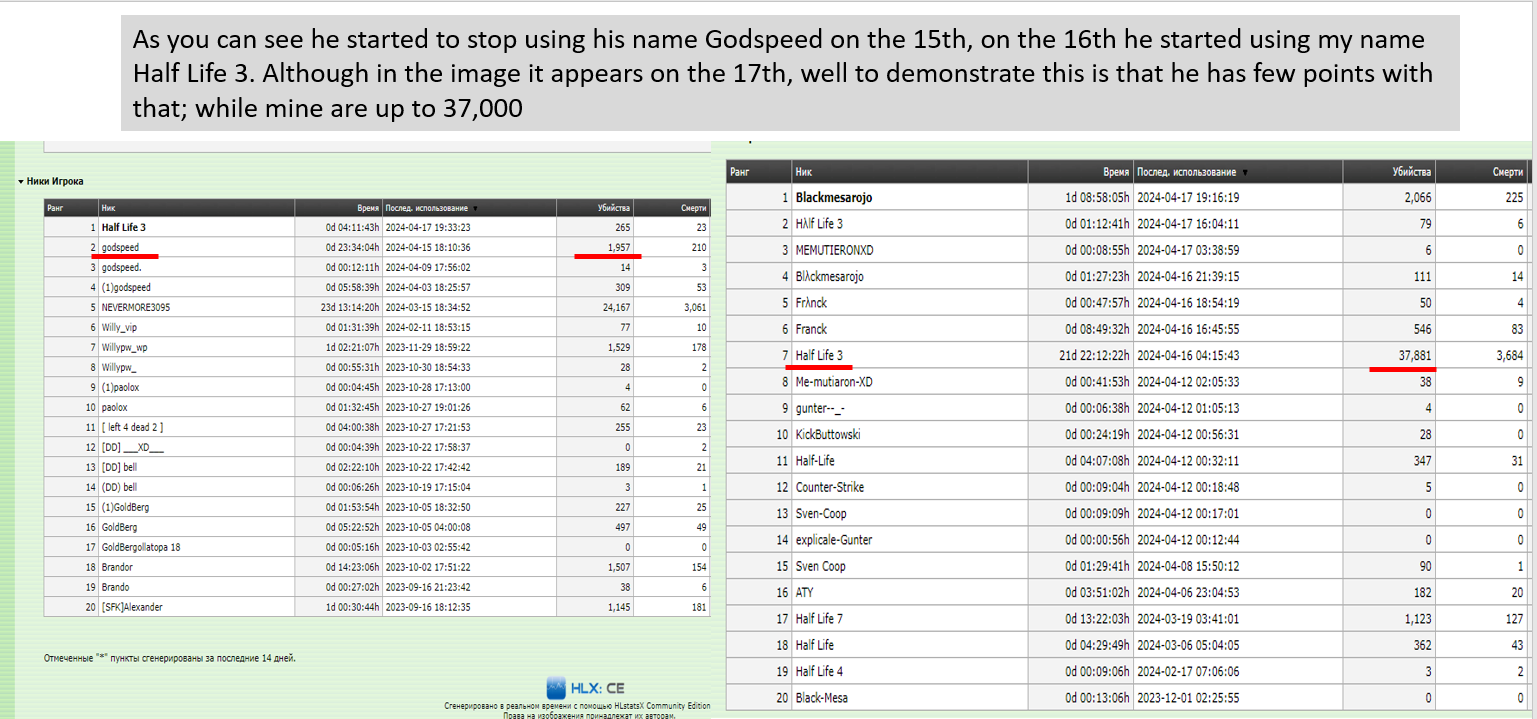Collapse the Ники Игрока section
Image resolution: width=1537 pixels, height=719 pixels.
[20, 181]
